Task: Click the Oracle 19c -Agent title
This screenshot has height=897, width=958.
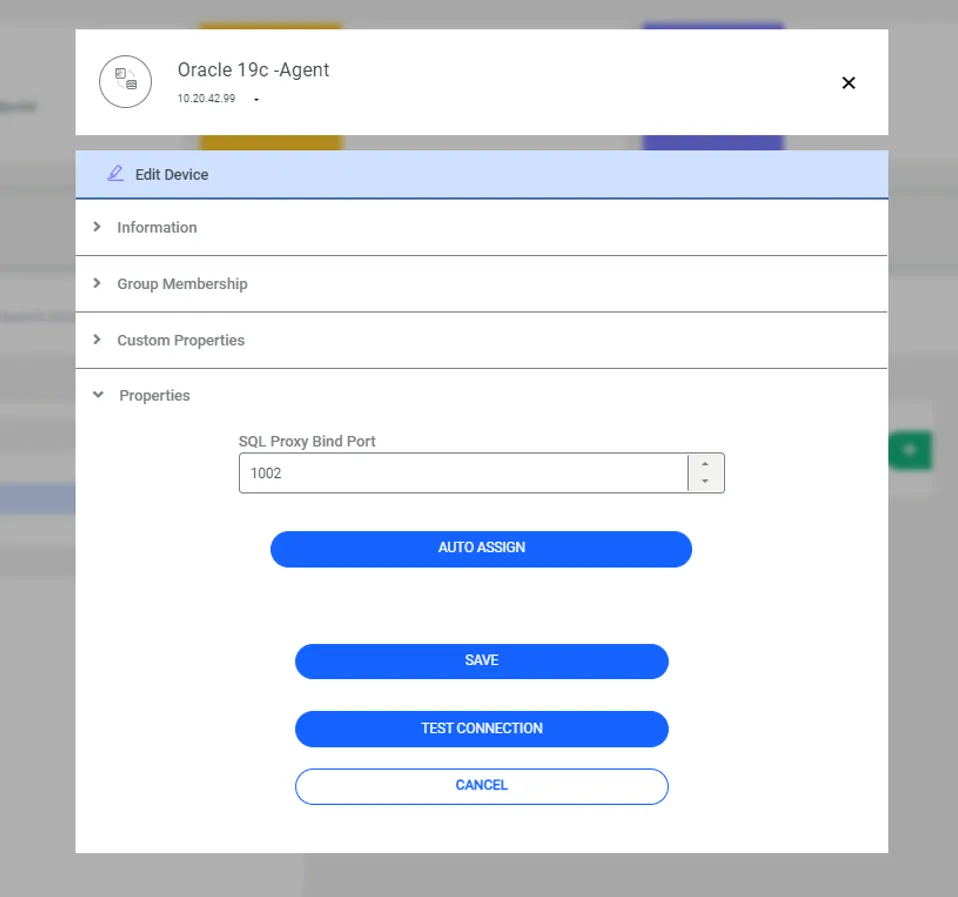Action: click(x=253, y=70)
